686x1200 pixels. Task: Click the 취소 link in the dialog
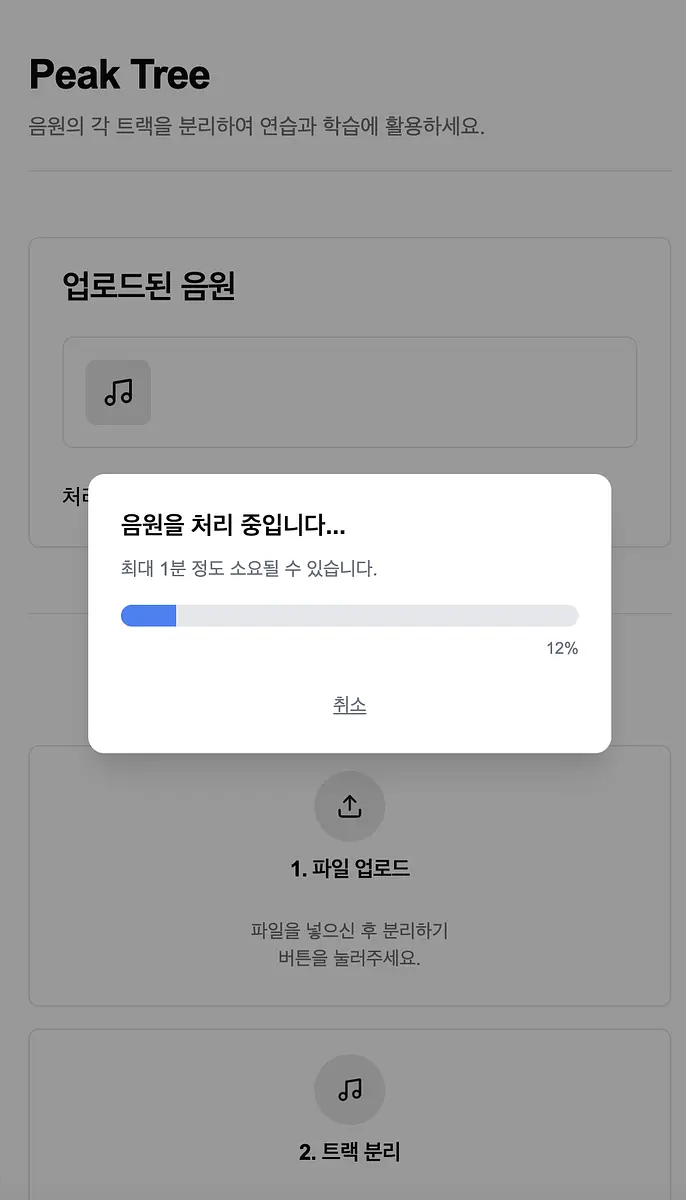[x=349, y=705]
